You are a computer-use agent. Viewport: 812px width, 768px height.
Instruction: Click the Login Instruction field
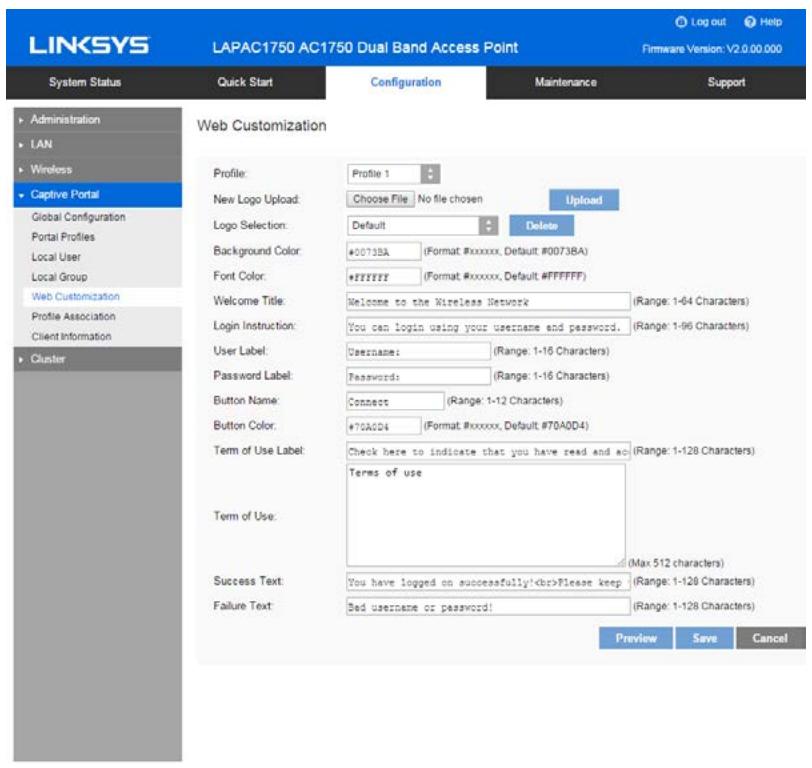(x=488, y=327)
